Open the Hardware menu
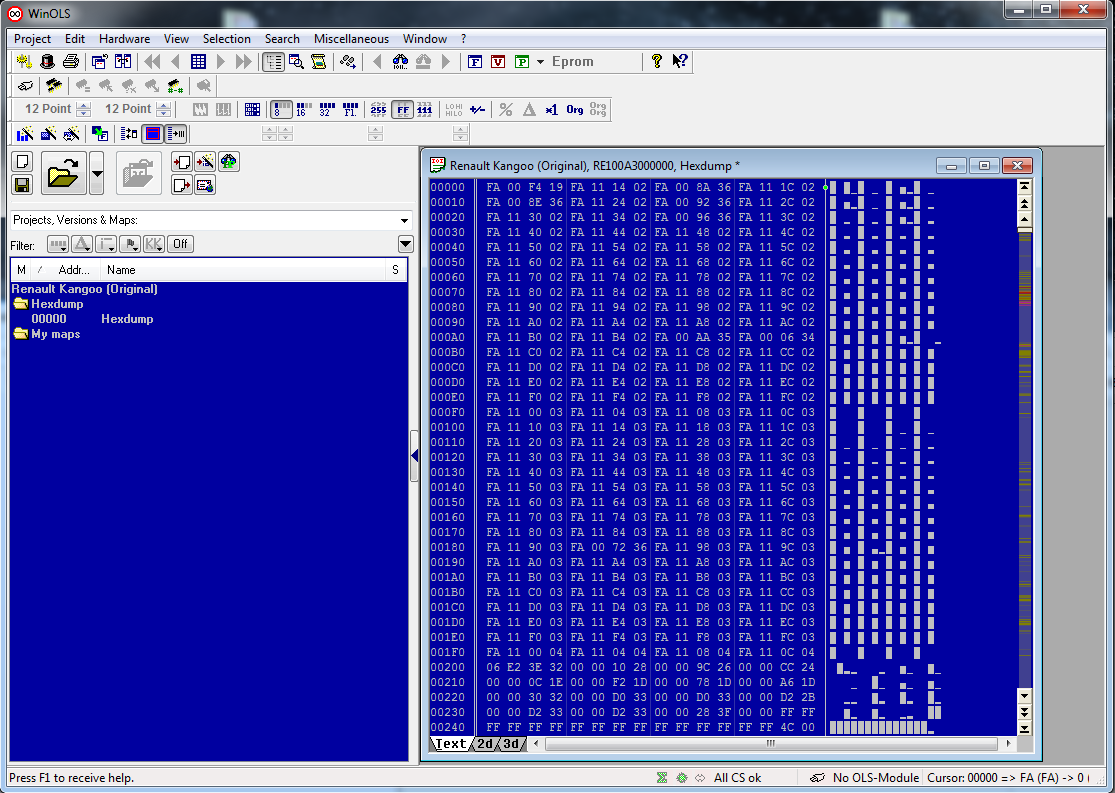The height and width of the screenshot is (793, 1115). point(124,39)
